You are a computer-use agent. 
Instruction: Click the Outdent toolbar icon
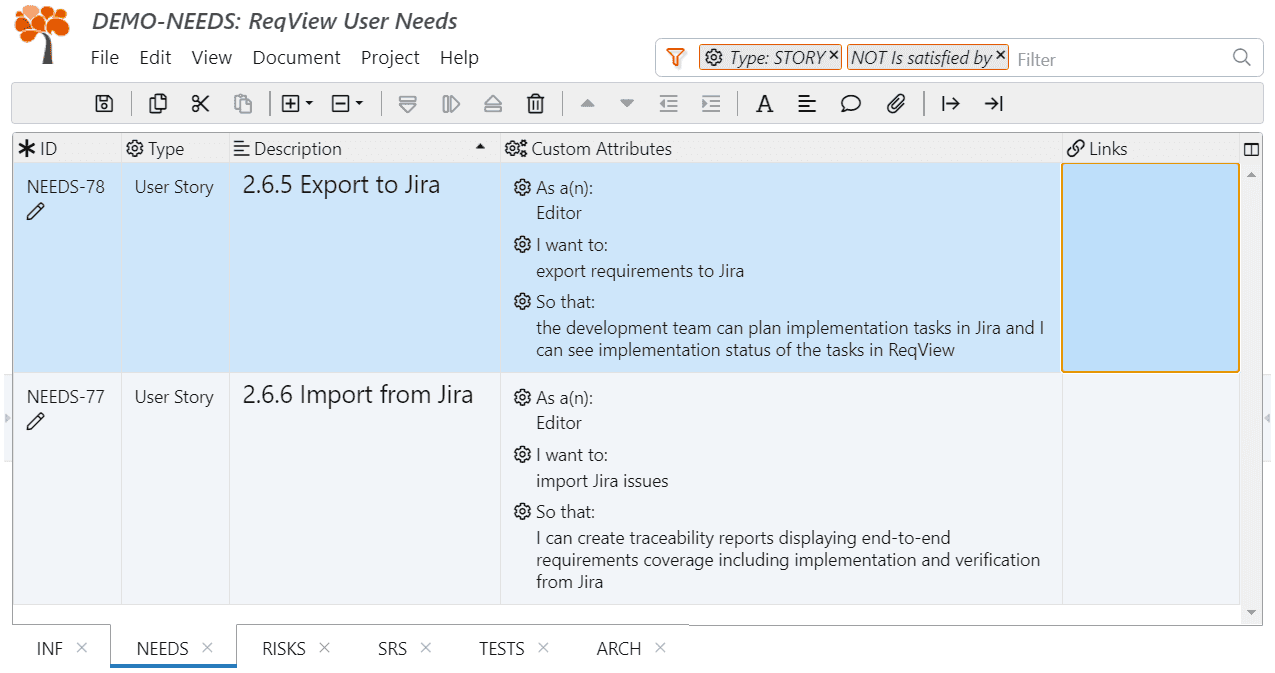(669, 103)
